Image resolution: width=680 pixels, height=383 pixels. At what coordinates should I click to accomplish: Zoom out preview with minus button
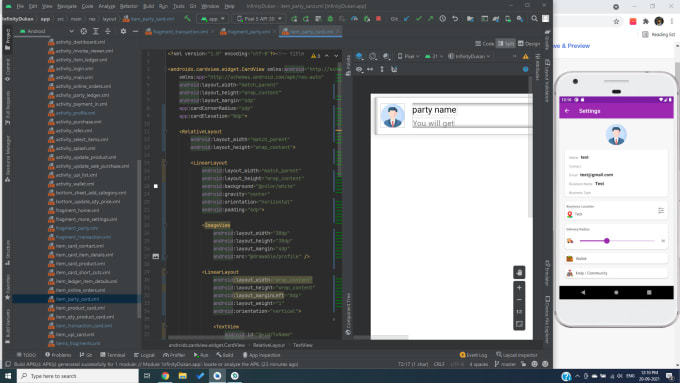(x=519, y=300)
